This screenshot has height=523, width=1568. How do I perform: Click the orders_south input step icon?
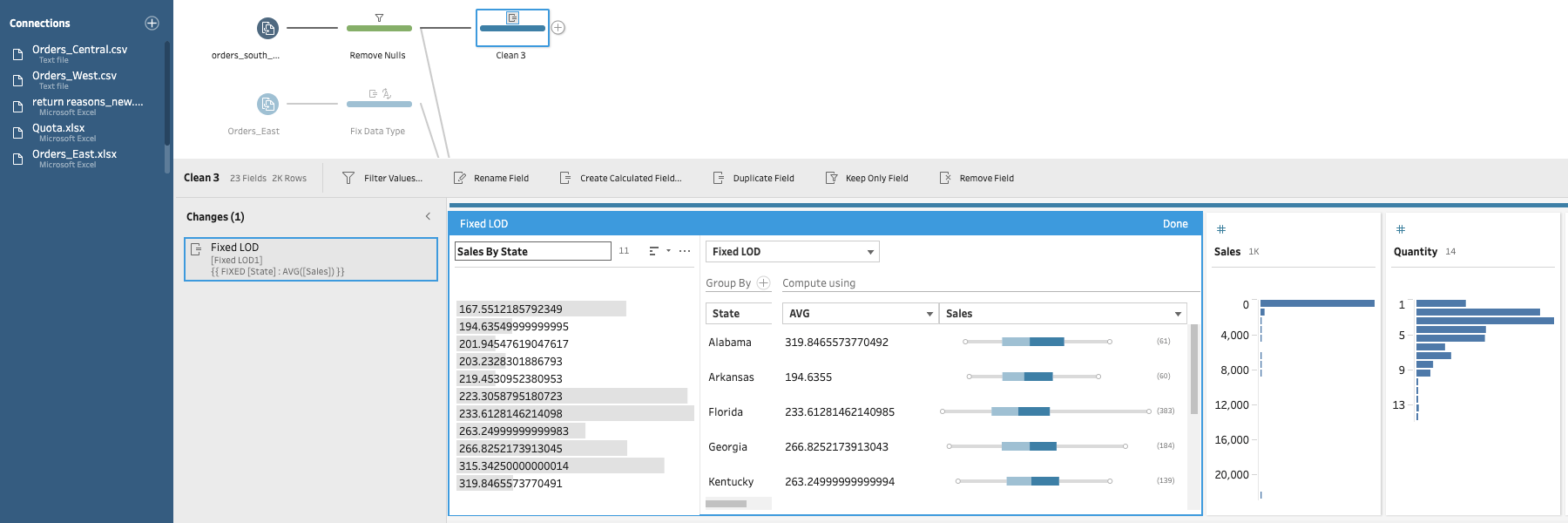coord(267,29)
